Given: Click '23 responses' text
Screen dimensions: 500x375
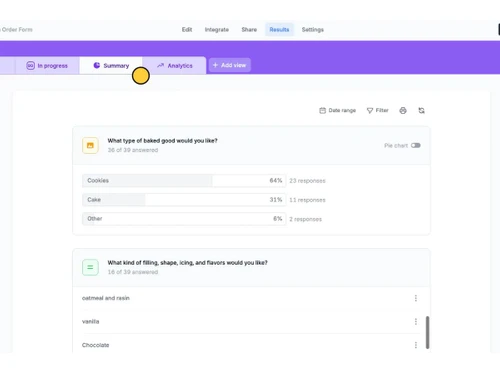Looking at the screenshot, I should pos(307,181).
